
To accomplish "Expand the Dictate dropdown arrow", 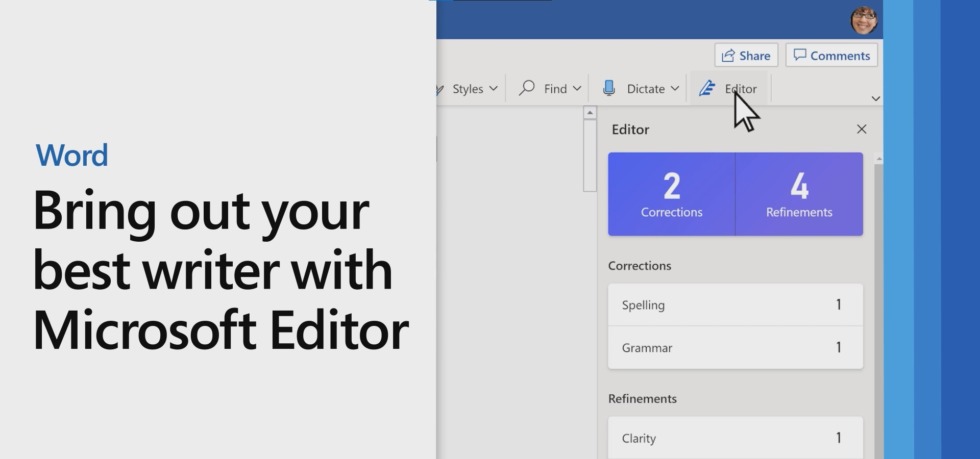I will (x=674, y=89).
